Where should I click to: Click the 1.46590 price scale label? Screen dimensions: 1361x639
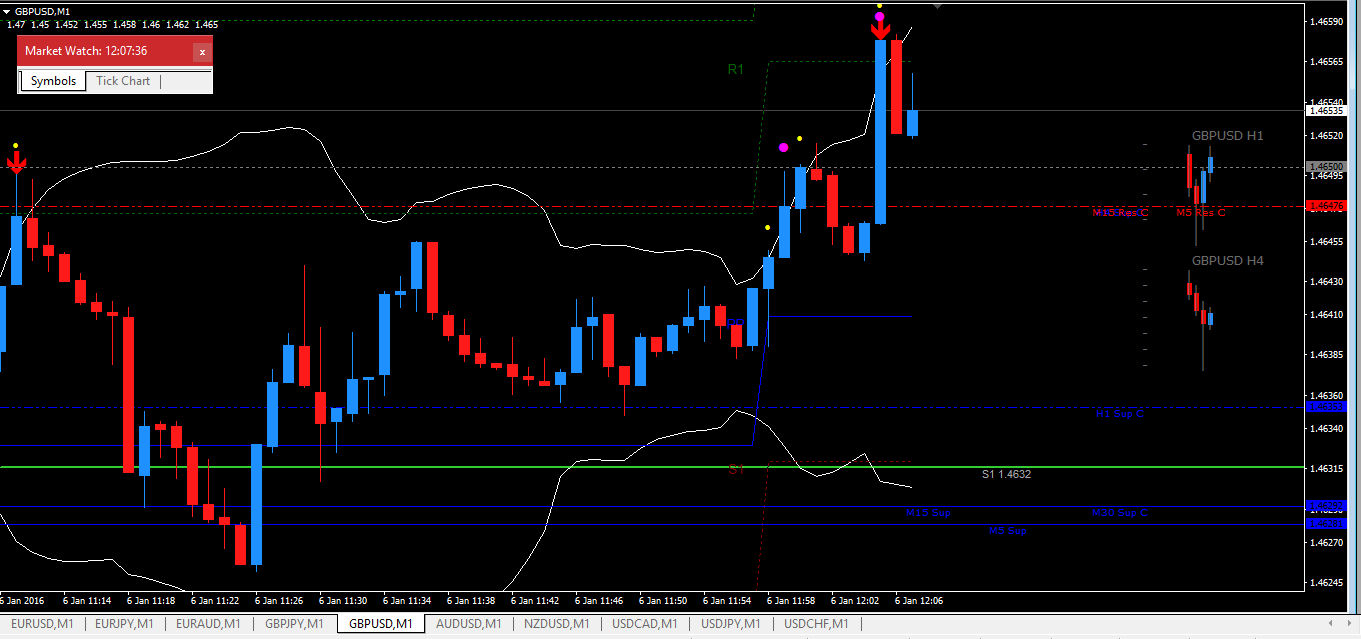(x=1326, y=21)
